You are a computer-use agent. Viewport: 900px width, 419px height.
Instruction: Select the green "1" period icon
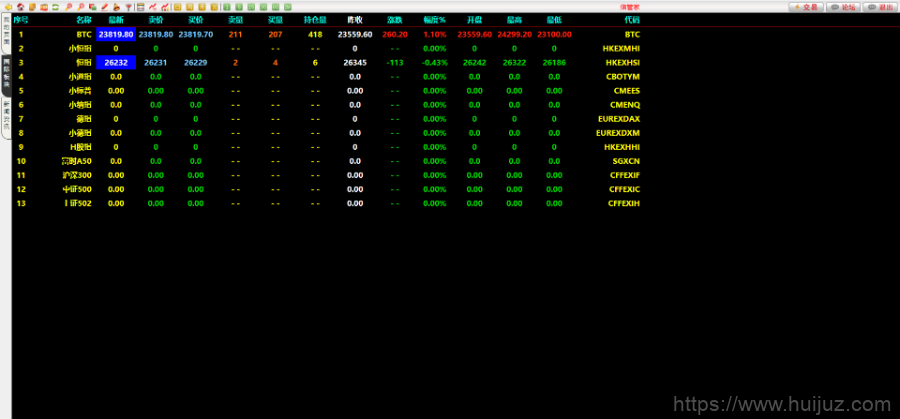click(x=227, y=7)
